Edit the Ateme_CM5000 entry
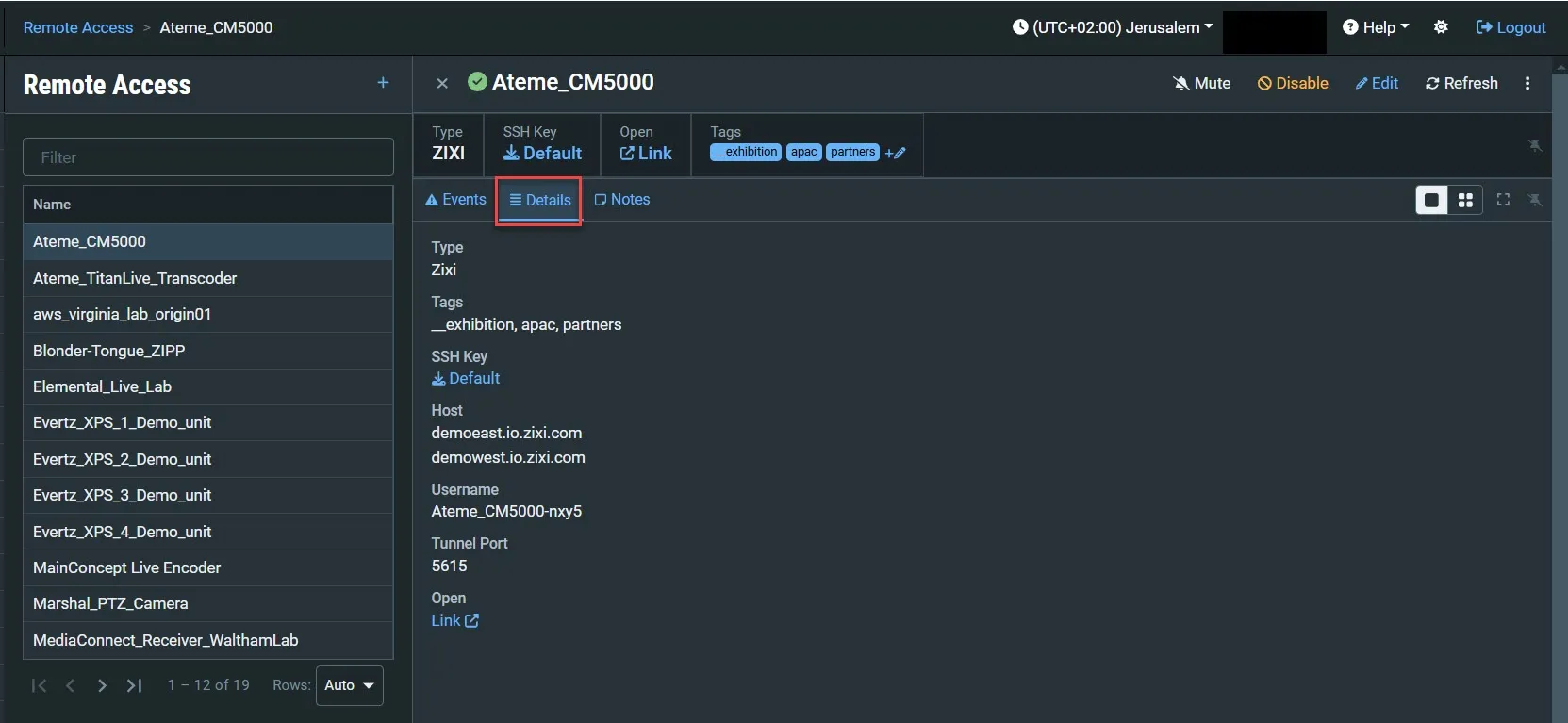 click(x=1377, y=83)
